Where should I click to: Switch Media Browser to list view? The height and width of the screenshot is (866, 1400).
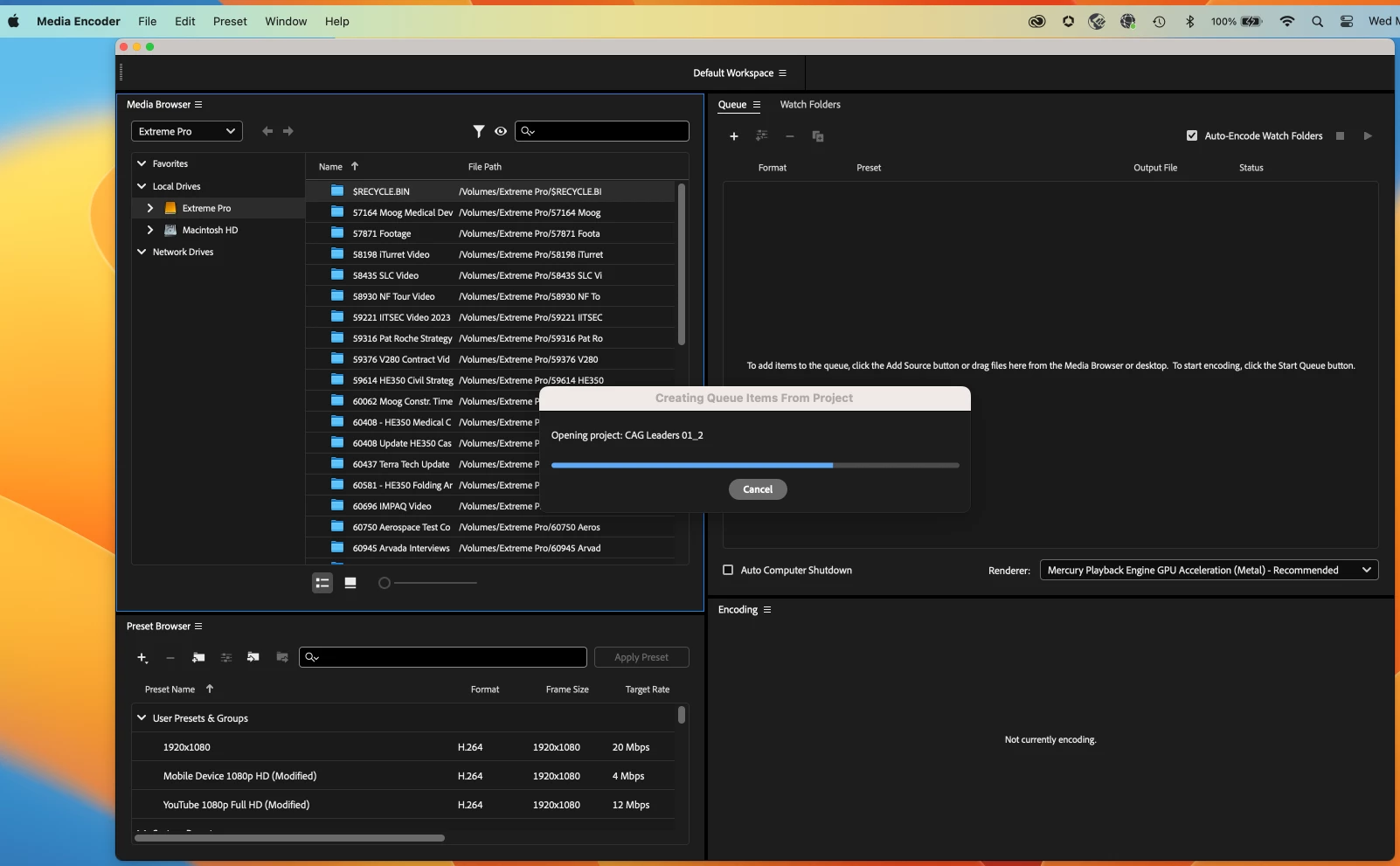click(322, 583)
